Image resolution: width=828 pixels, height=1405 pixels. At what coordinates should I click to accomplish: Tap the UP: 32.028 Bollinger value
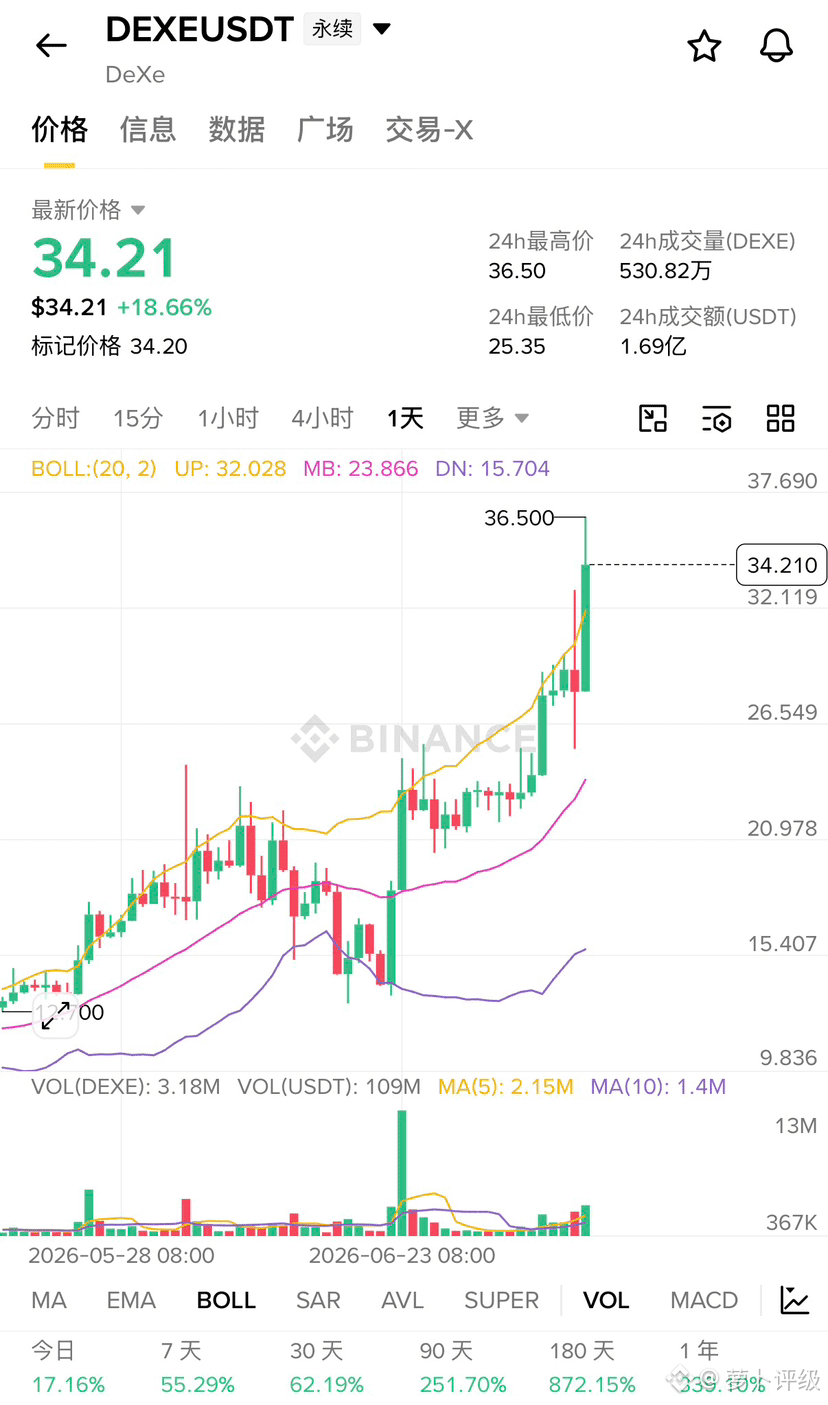pos(230,469)
